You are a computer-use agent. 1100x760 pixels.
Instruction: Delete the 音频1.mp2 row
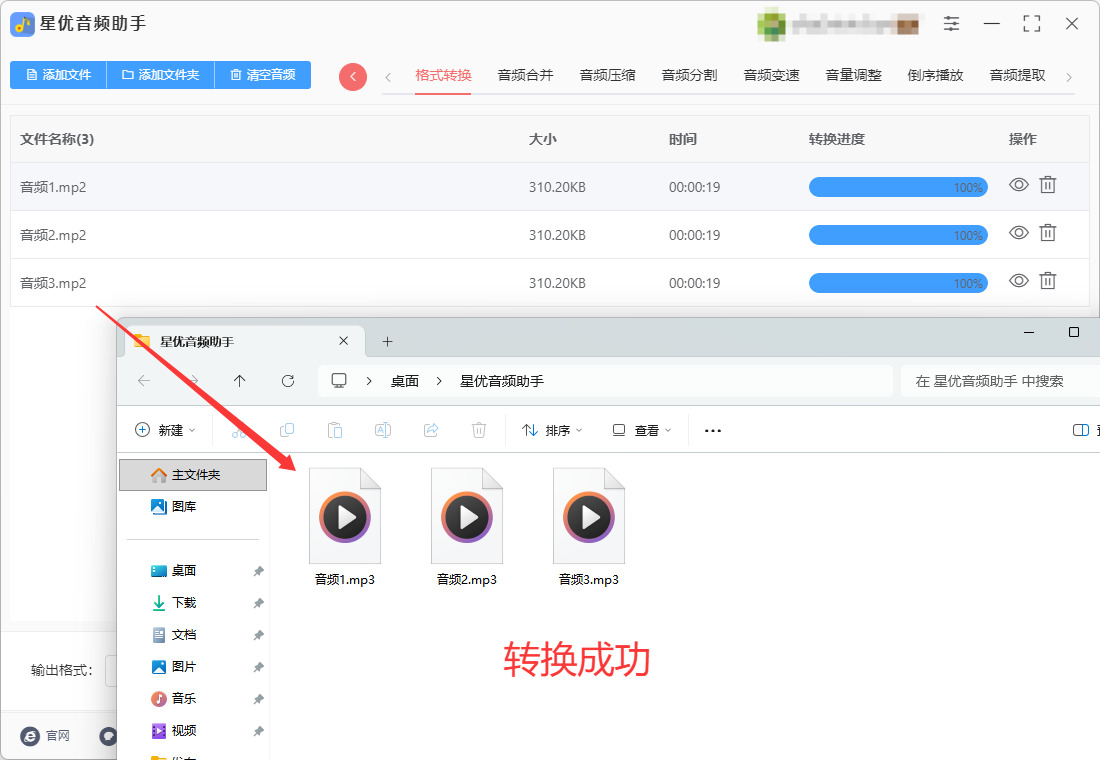pos(1047,185)
